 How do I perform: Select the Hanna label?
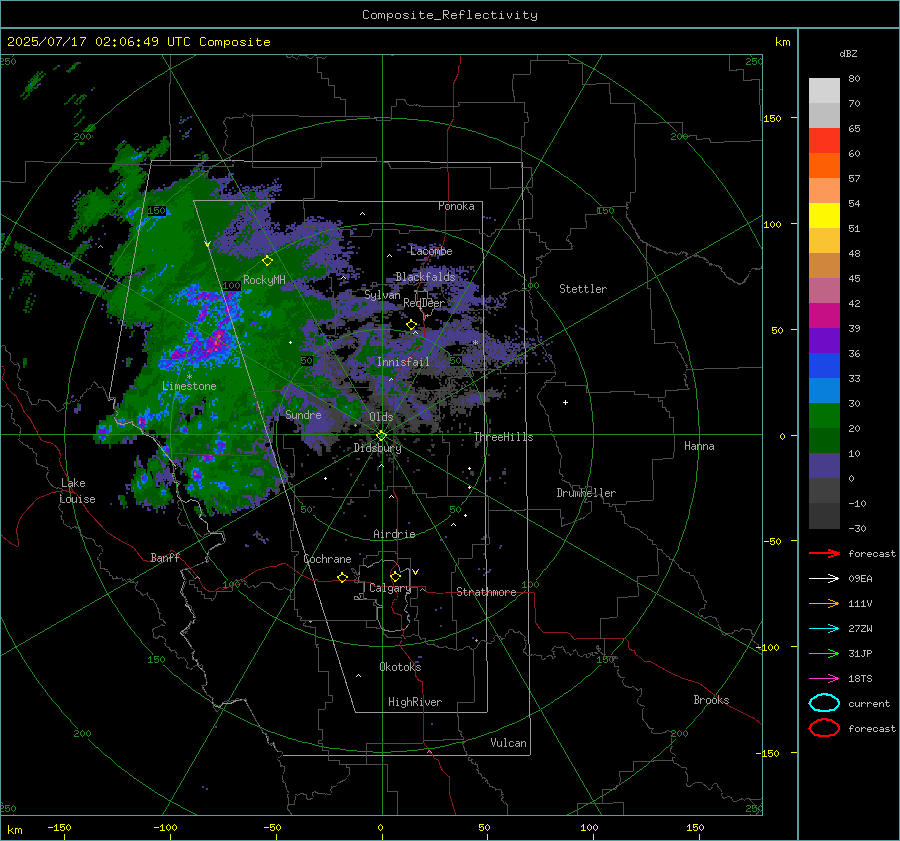point(699,446)
